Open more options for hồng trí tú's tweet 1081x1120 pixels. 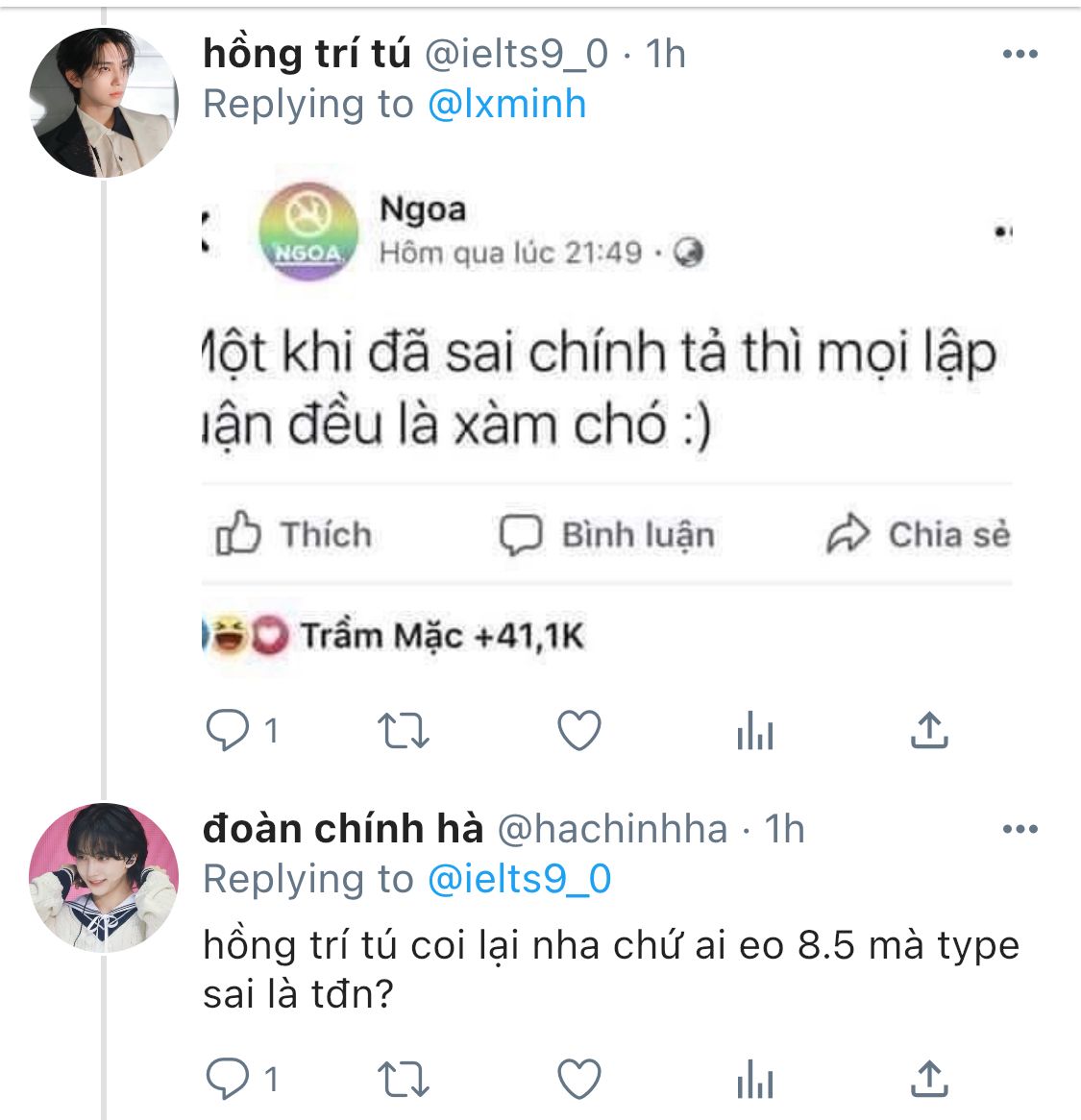pos(1020,54)
